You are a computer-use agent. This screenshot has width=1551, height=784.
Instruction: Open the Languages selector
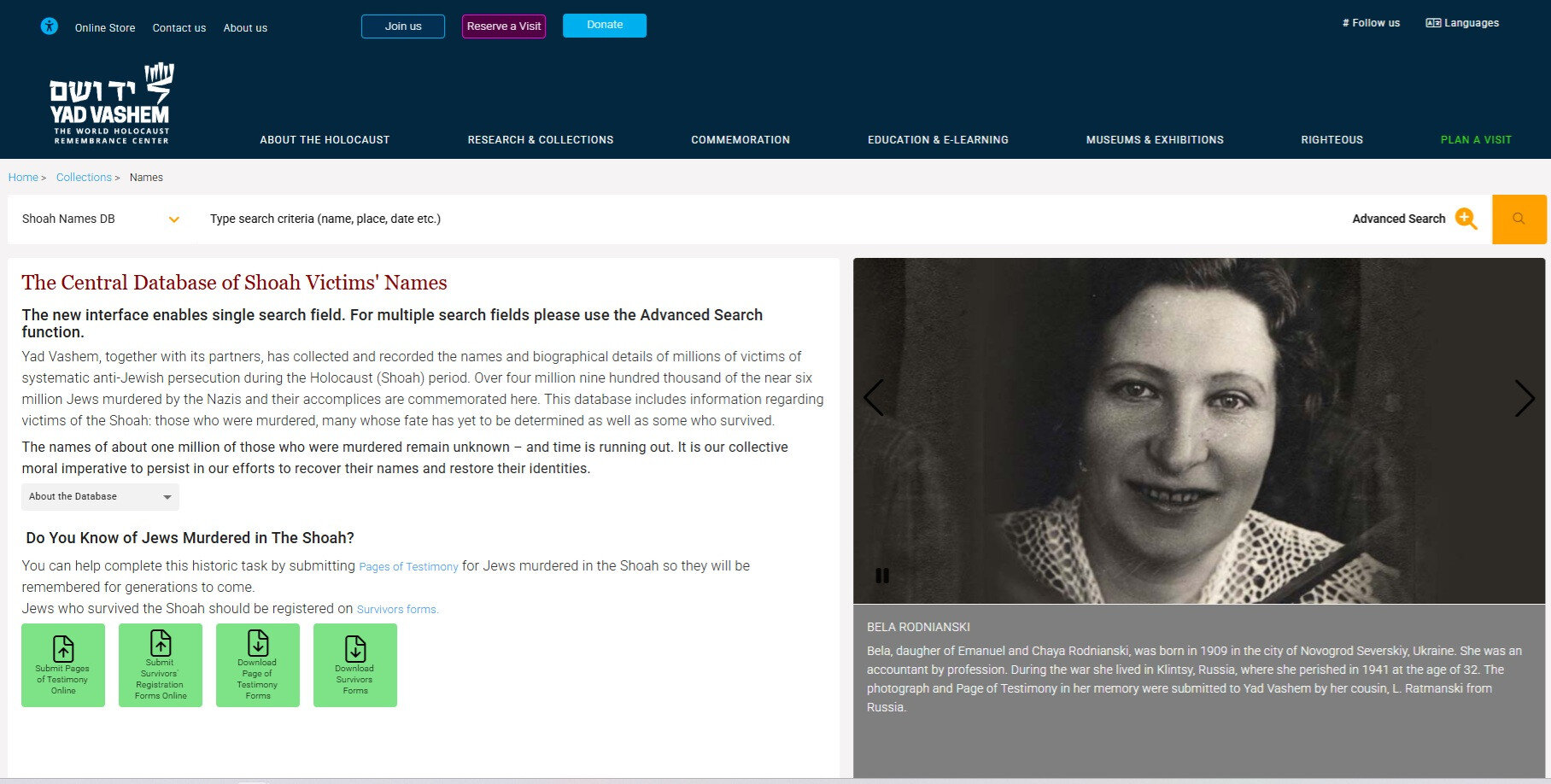tap(1462, 23)
